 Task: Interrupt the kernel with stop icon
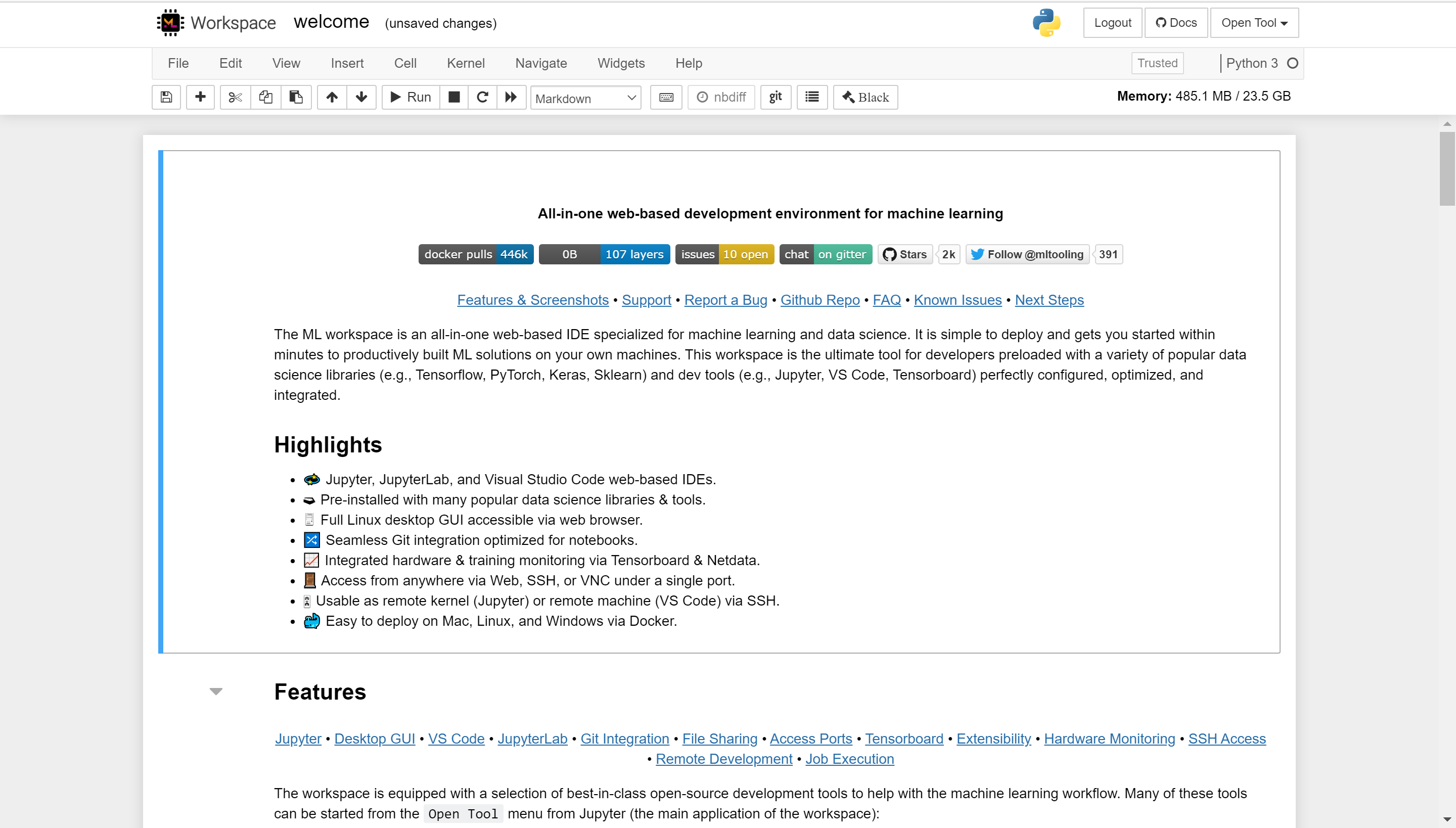click(x=454, y=97)
